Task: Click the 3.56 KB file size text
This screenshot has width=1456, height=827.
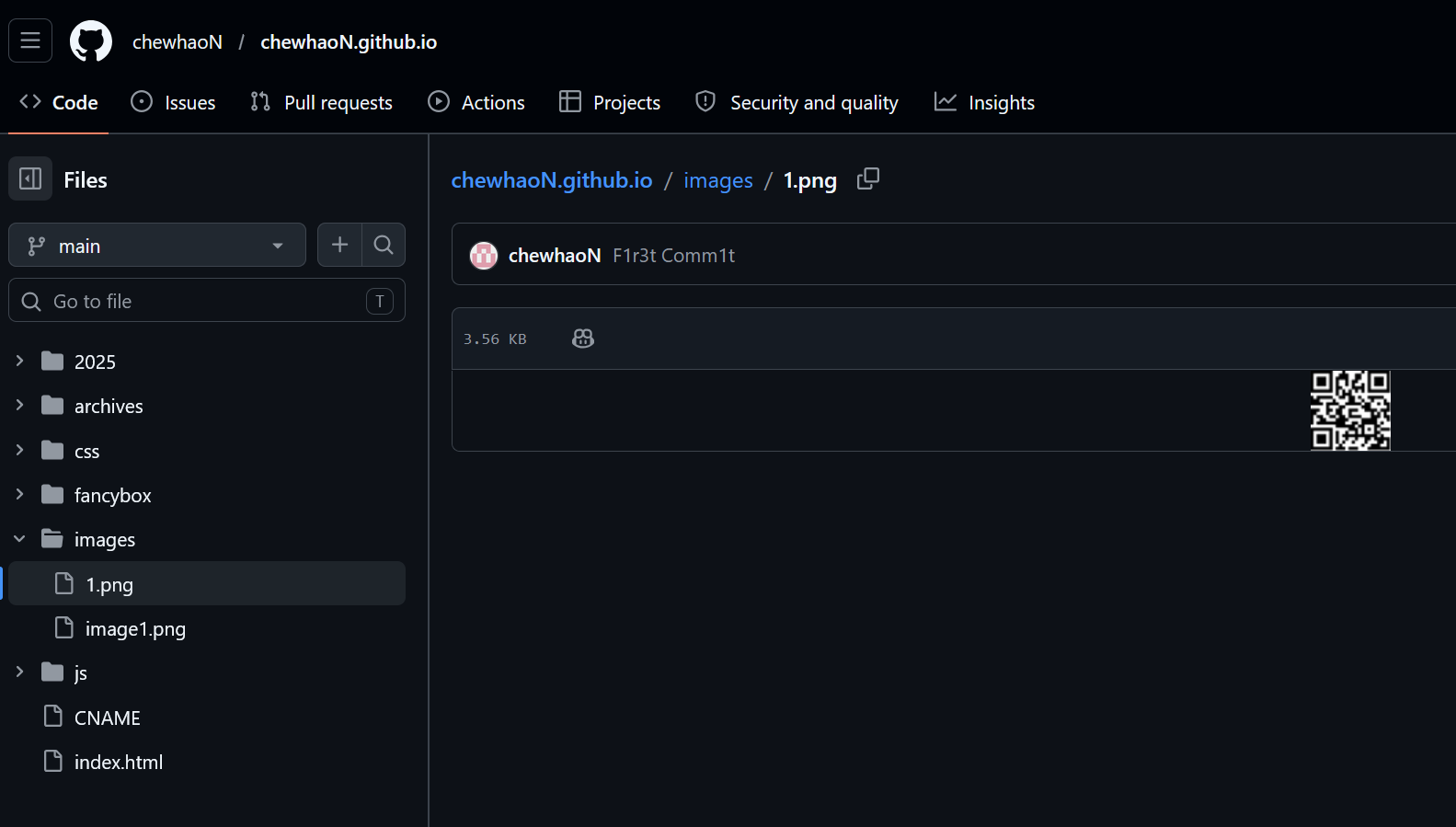Action: [x=495, y=339]
